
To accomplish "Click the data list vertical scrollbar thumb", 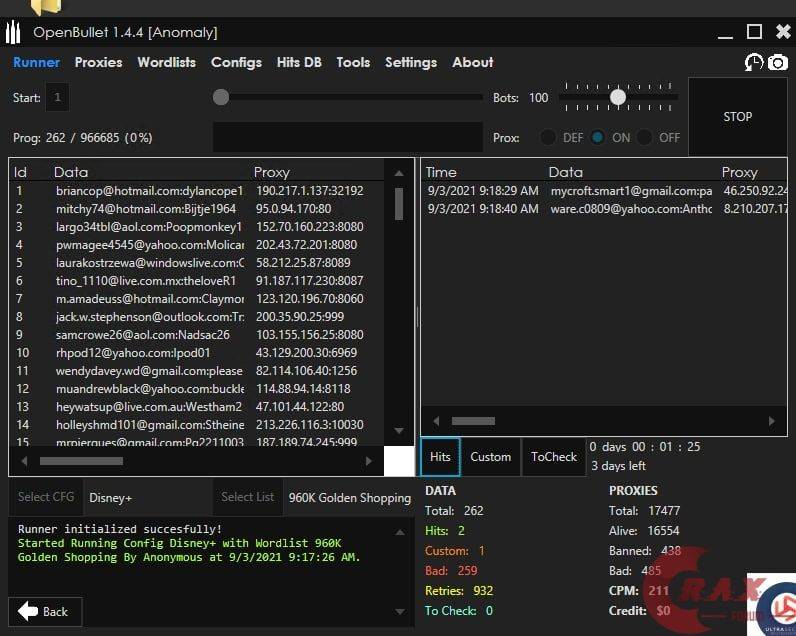I will (x=399, y=204).
